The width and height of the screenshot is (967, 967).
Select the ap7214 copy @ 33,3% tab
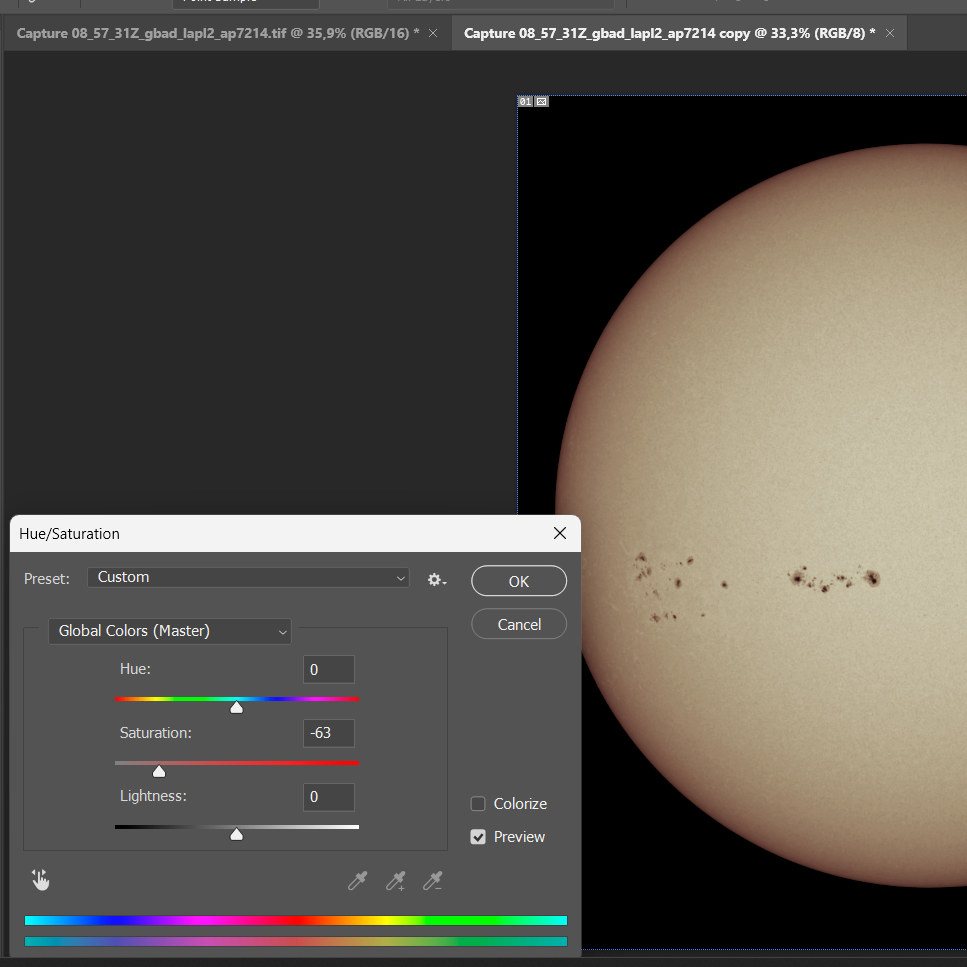668,33
